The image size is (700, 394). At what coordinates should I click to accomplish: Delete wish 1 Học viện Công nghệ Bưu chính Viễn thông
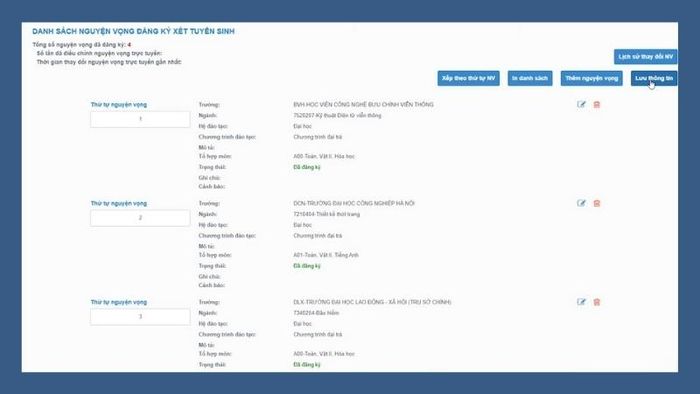596,104
